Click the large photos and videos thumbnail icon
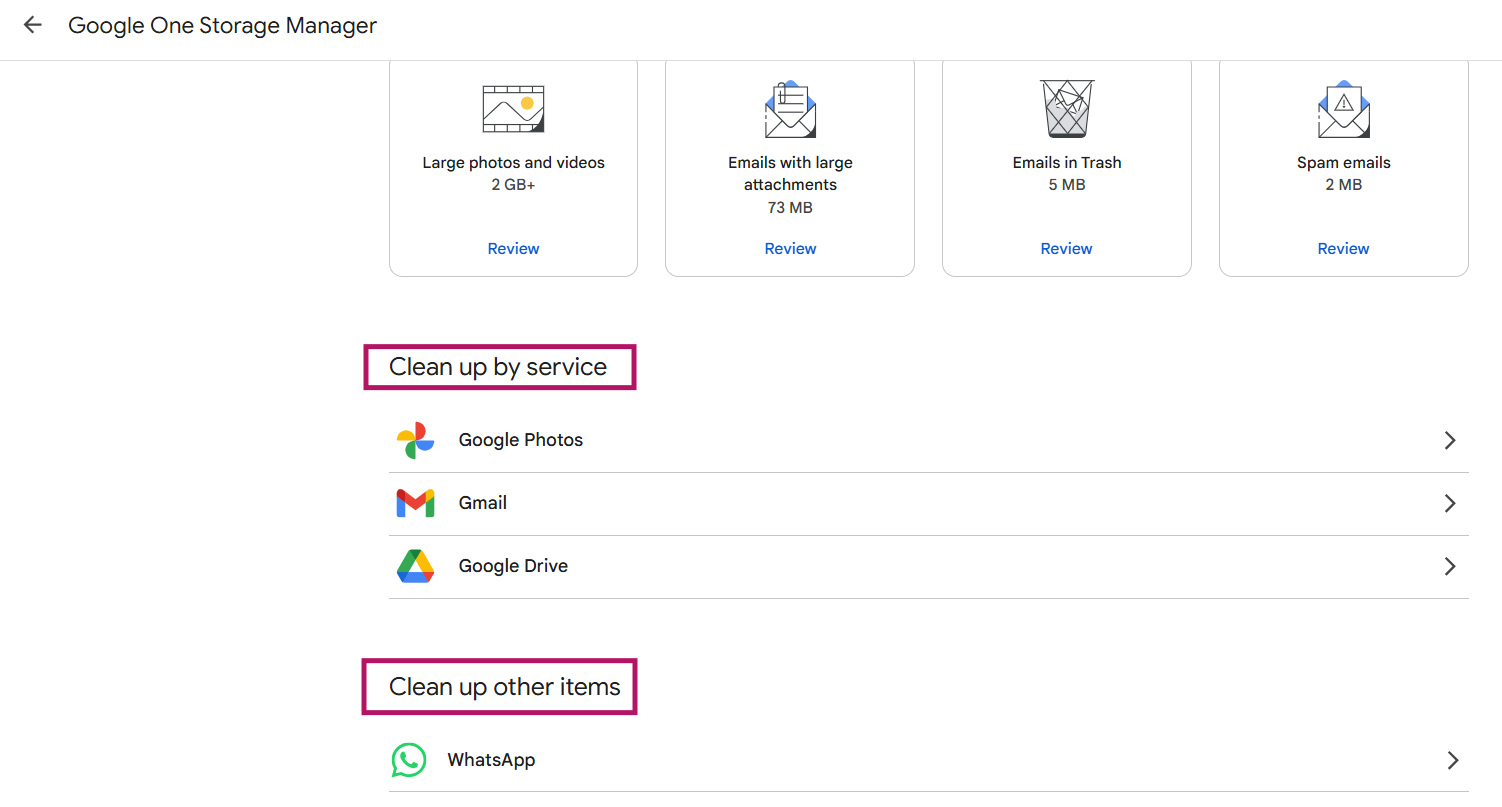The image size is (1502, 807). pos(513,107)
